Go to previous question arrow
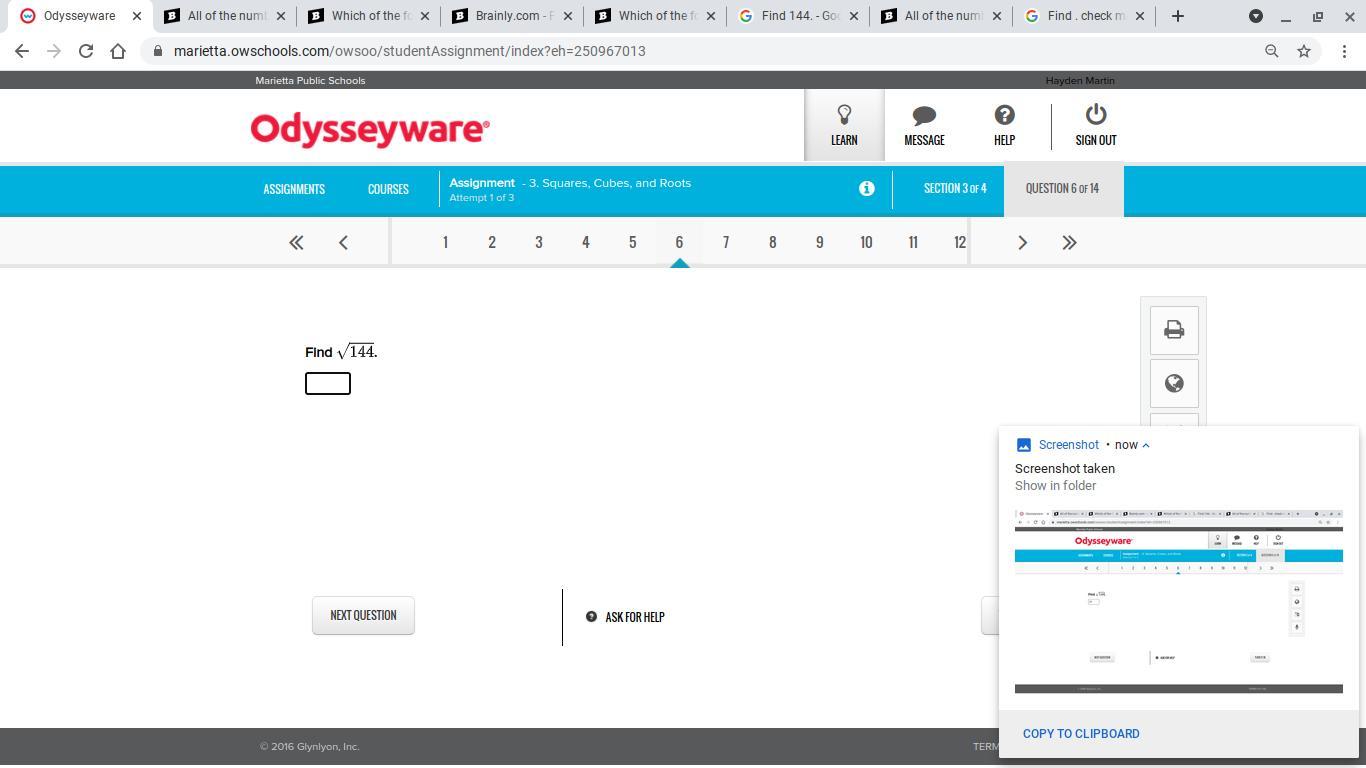 [343, 242]
